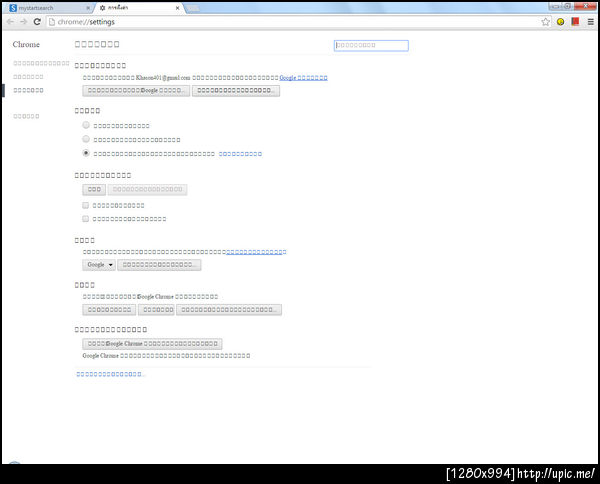The height and width of the screenshot is (484, 600).
Task: Select the third (checked) startup radio button
Action: (x=86, y=153)
